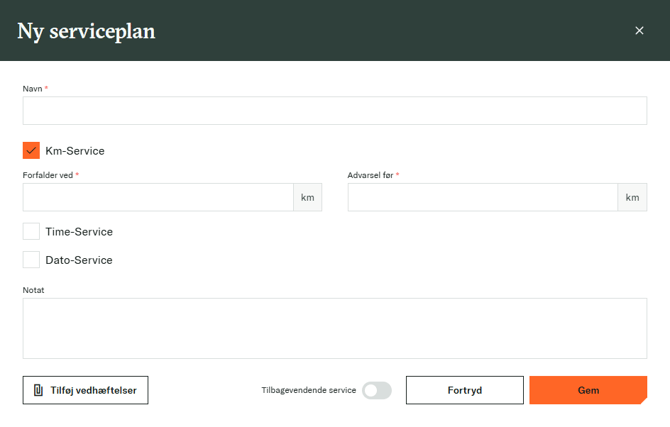
Task: Click the km suffix of Forfalder ved
Action: [308, 197]
